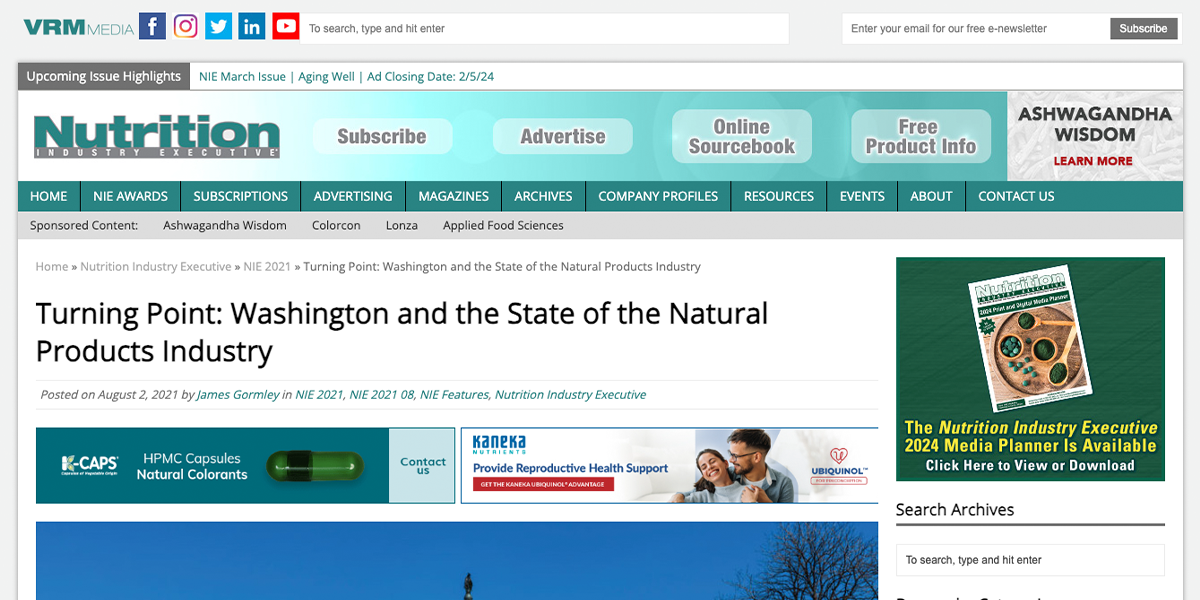1200x600 pixels.
Task: Click the Search Archives input field
Action: (x=1030, y=560)
